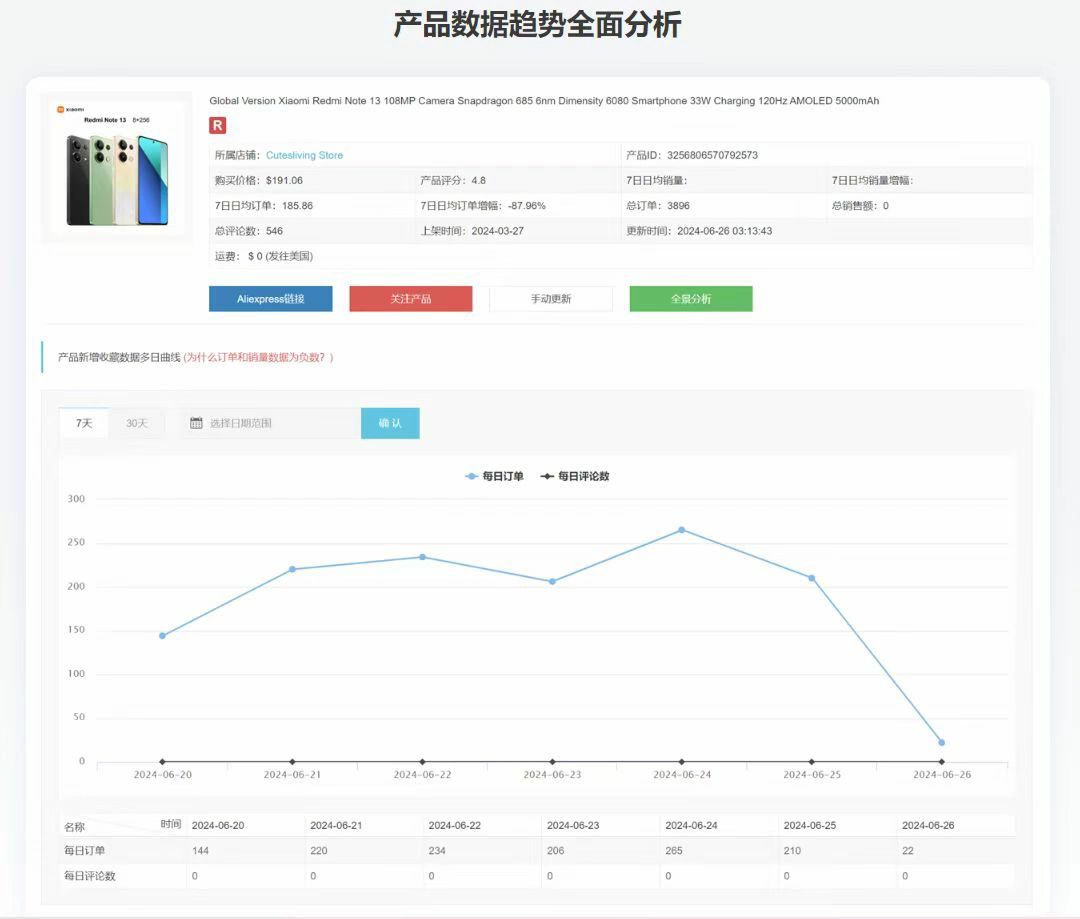
Task: Click the red 关注产品 button
Action: pos(411,299)
